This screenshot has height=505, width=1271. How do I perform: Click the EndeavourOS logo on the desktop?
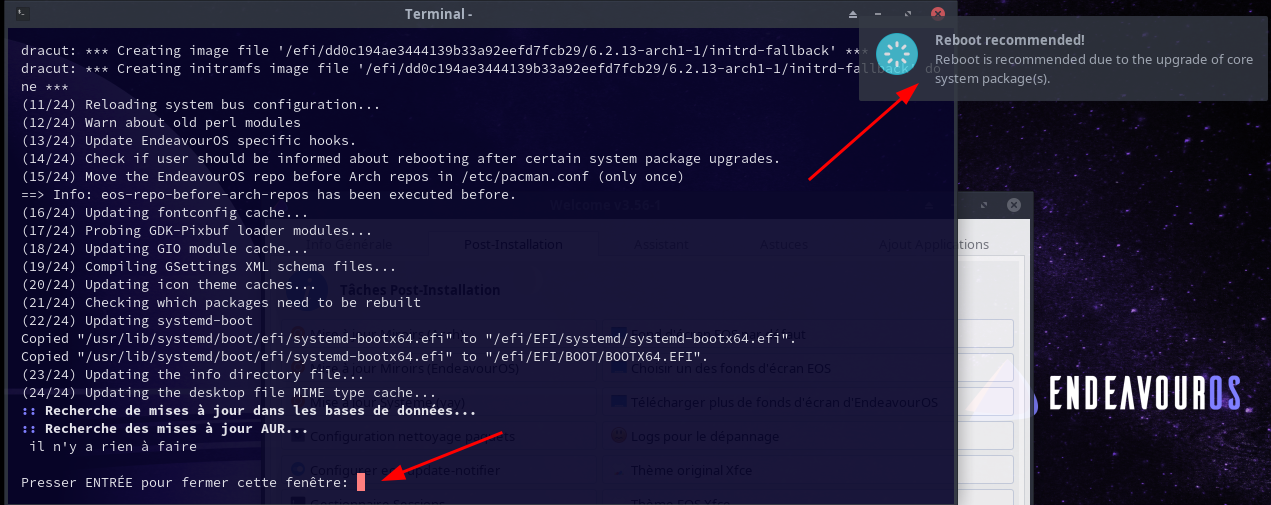(x=1143, y=394)
